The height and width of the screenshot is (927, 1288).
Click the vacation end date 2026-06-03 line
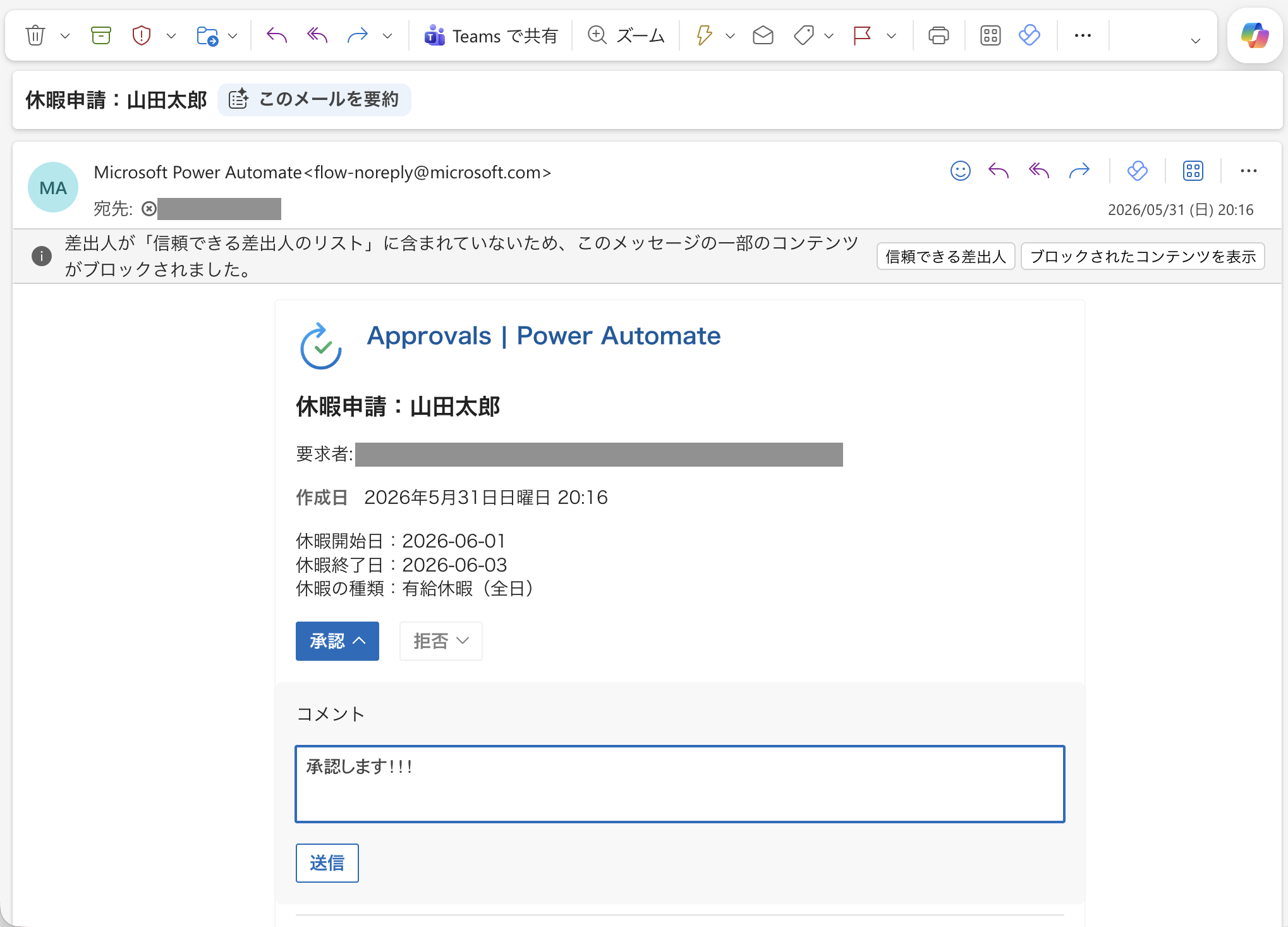pos(401,565)
